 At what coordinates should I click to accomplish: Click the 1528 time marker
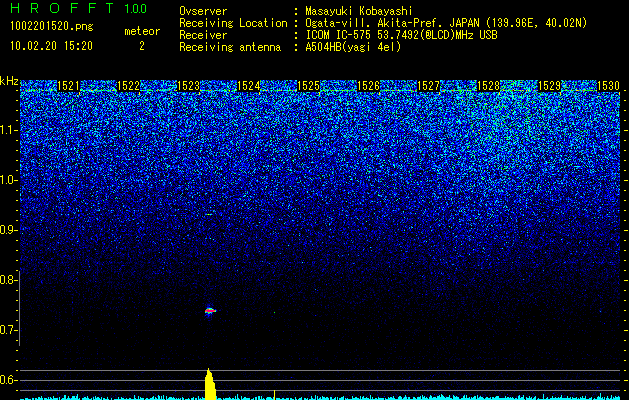click(489, 85)
